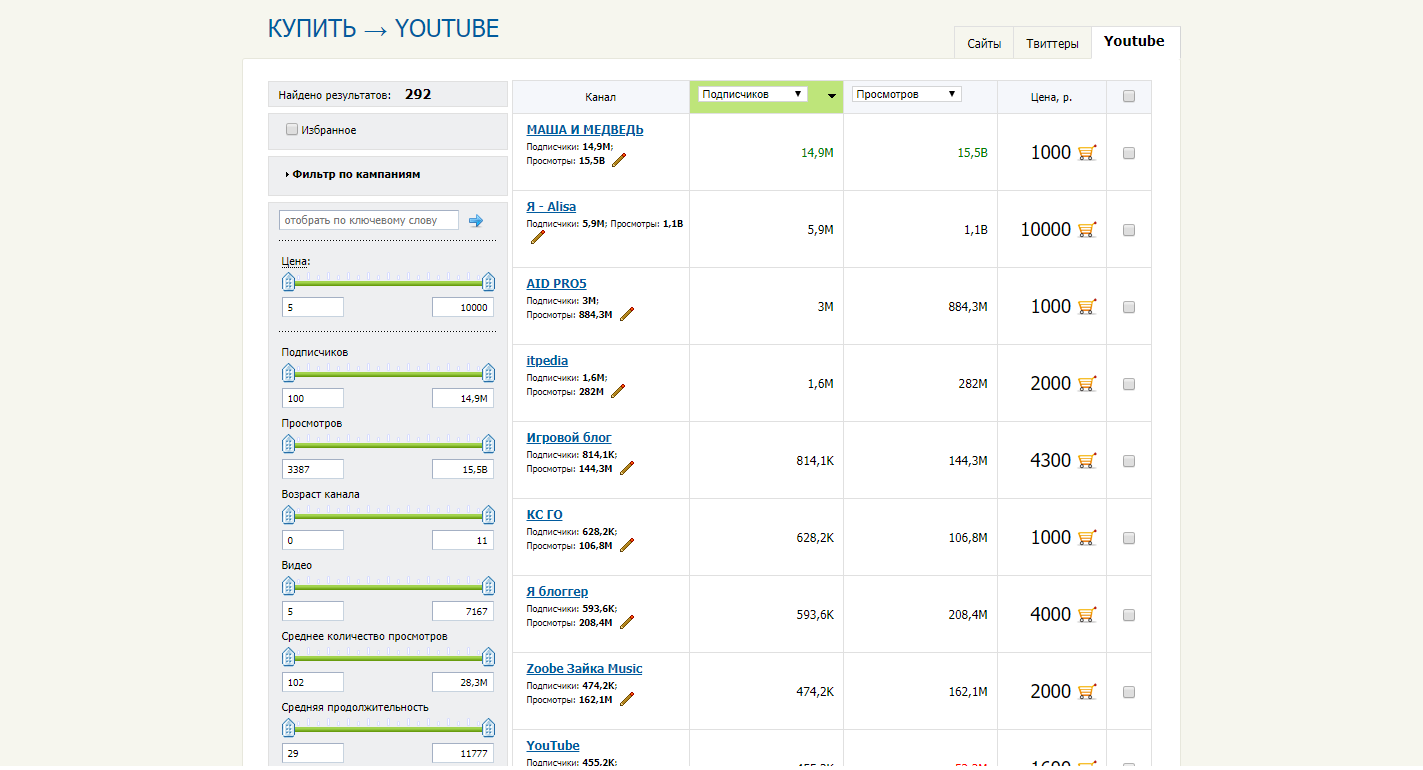The height and width of the screenshot is (770, 1423).
Task: Check the select-all box in table header
Action: tap(1129, 97)
